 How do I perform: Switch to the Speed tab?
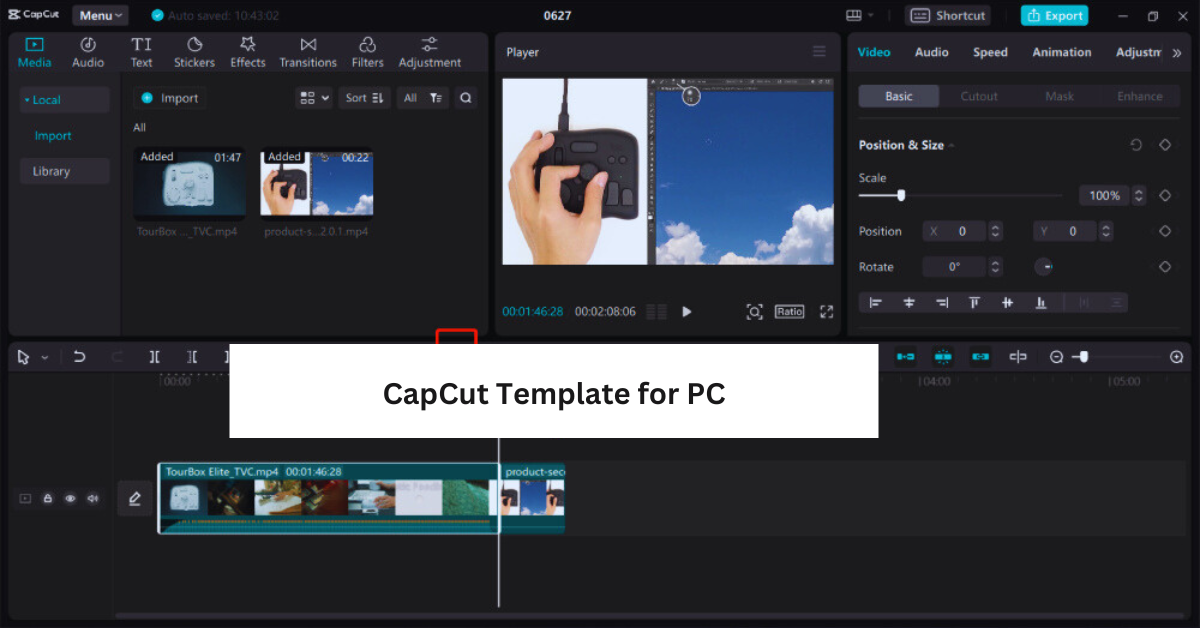coord(990,52)
